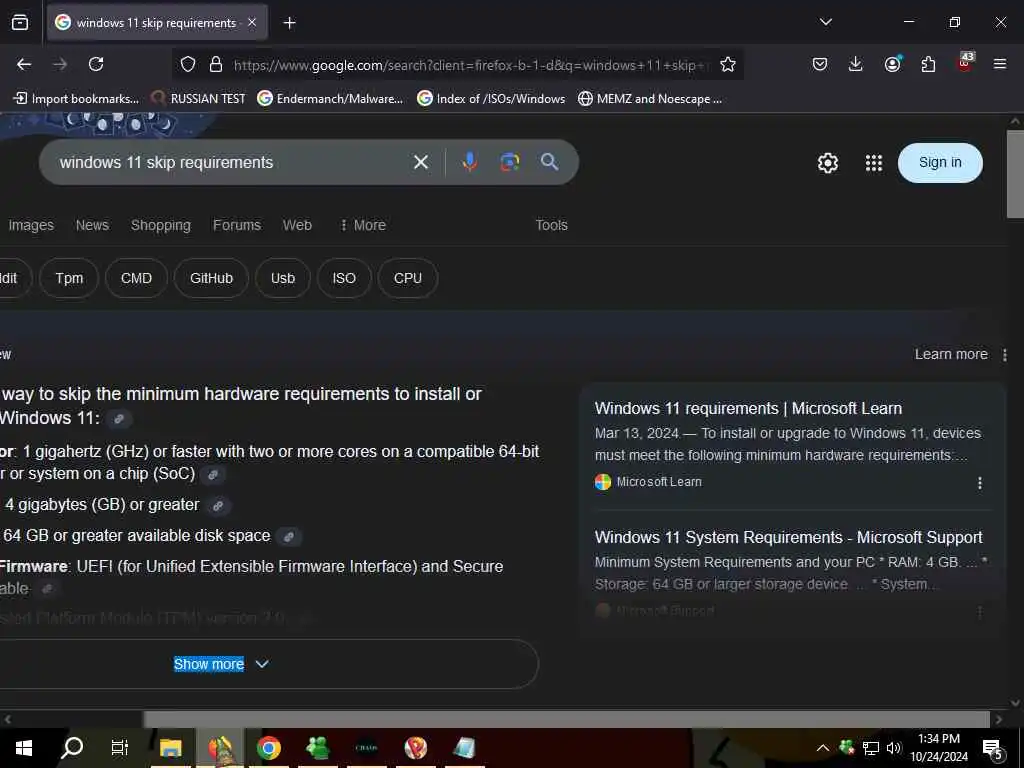This screenshot has height=768, width=1024.
Task: Open AI overview three-dot options
Action: [x=1004, y=355]
